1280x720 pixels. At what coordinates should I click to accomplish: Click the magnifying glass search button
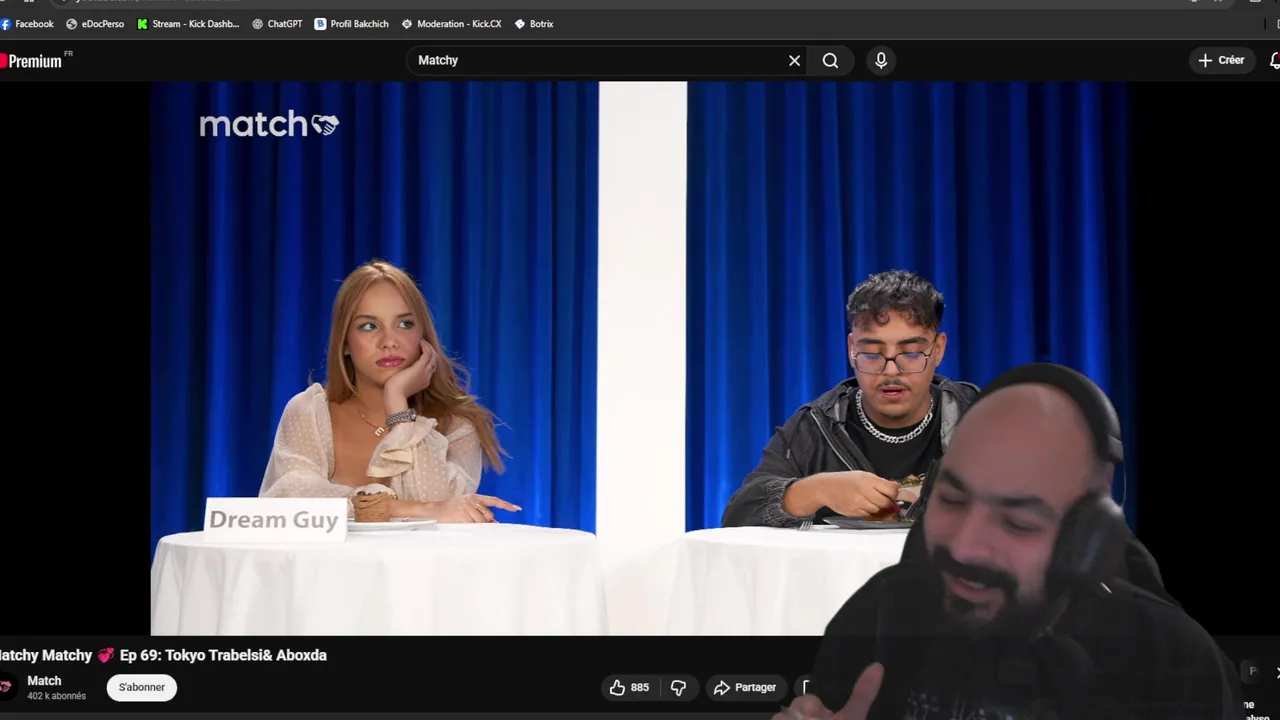click(x=830, y=61)
